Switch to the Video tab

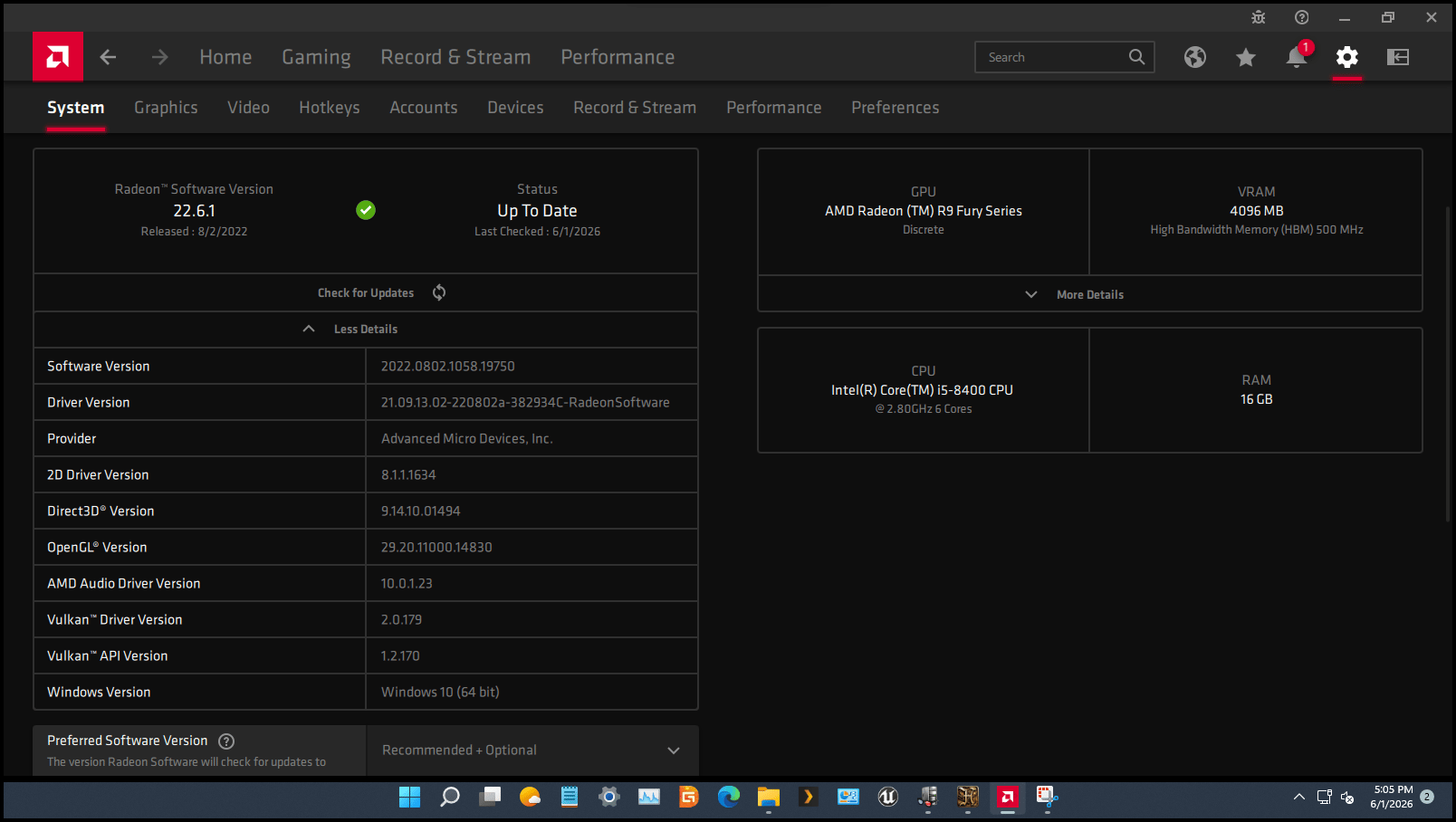click(248, 108)
